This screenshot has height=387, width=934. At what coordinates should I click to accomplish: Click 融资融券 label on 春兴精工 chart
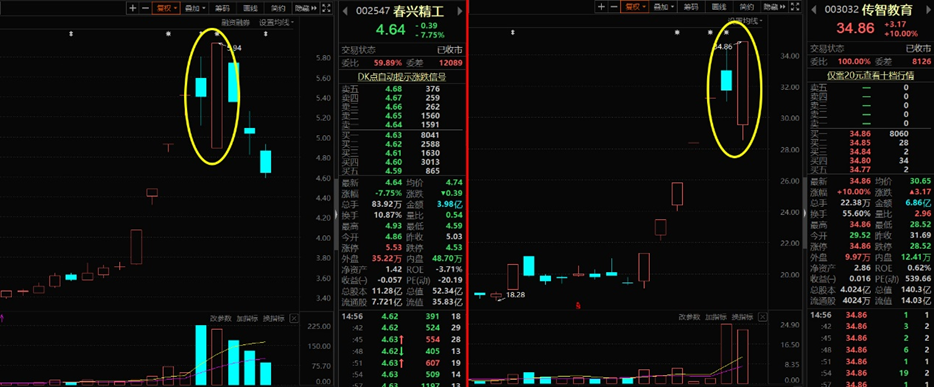236,22
